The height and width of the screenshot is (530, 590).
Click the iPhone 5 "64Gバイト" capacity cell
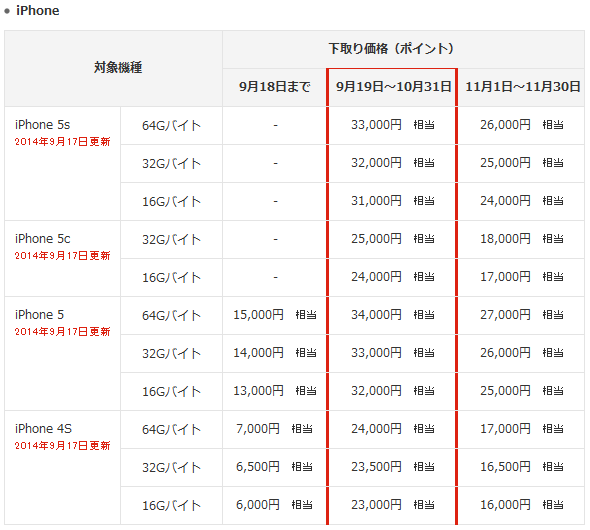[171, 316]
